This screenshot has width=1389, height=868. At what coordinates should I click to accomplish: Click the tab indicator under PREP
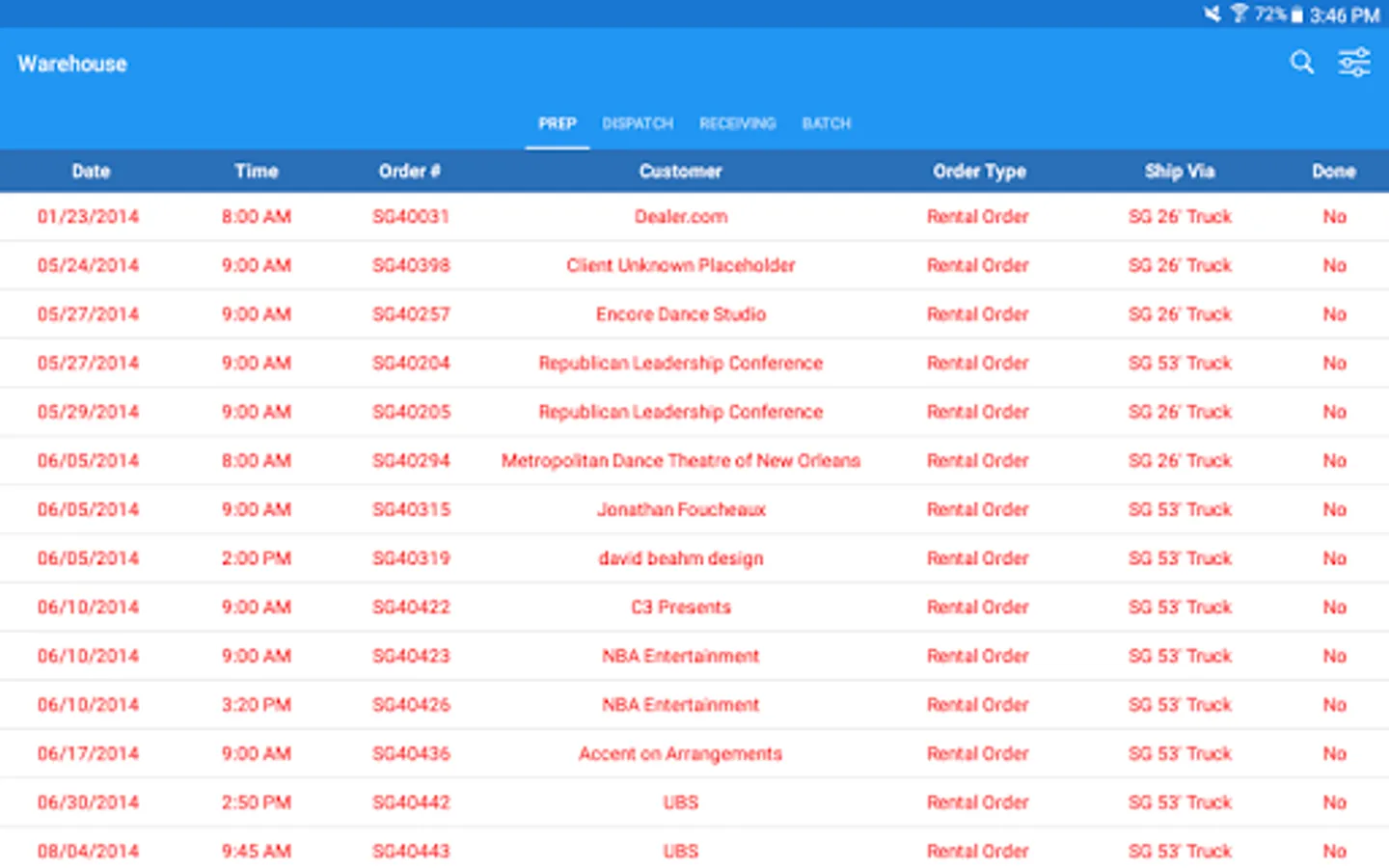pos(557,146)
